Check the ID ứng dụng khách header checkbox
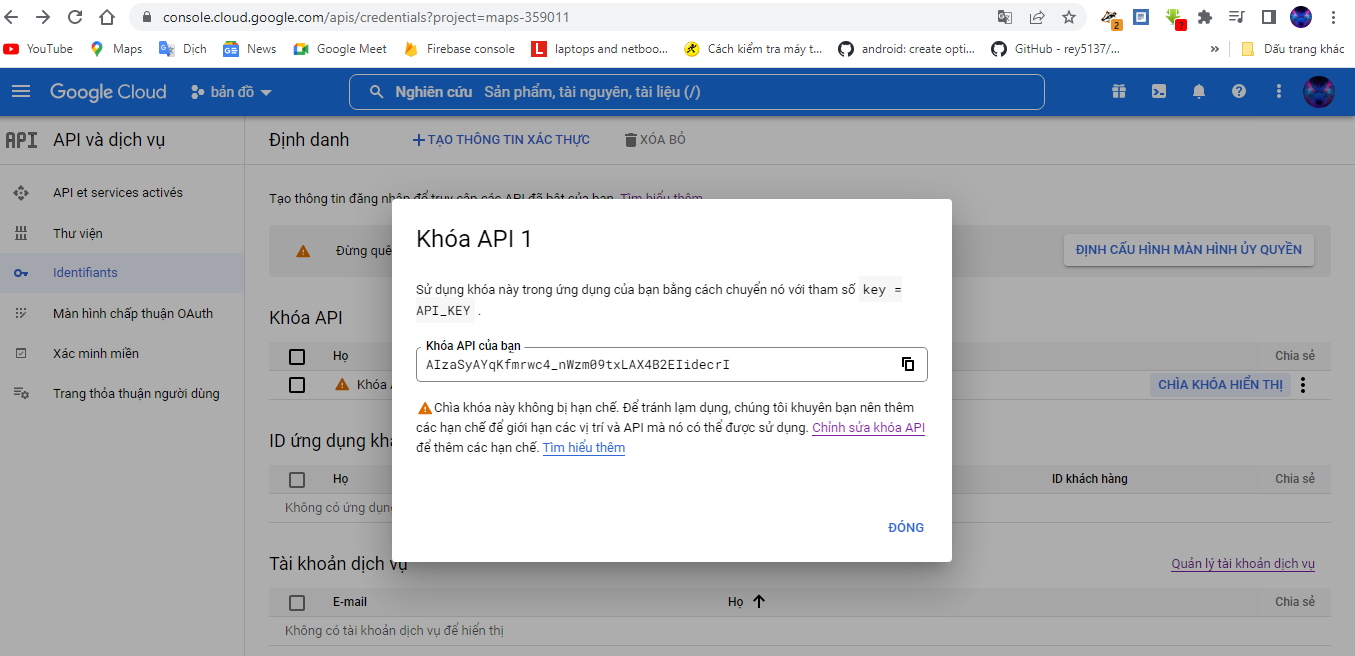Screen dimensions: 1355x656 [297, 479]
